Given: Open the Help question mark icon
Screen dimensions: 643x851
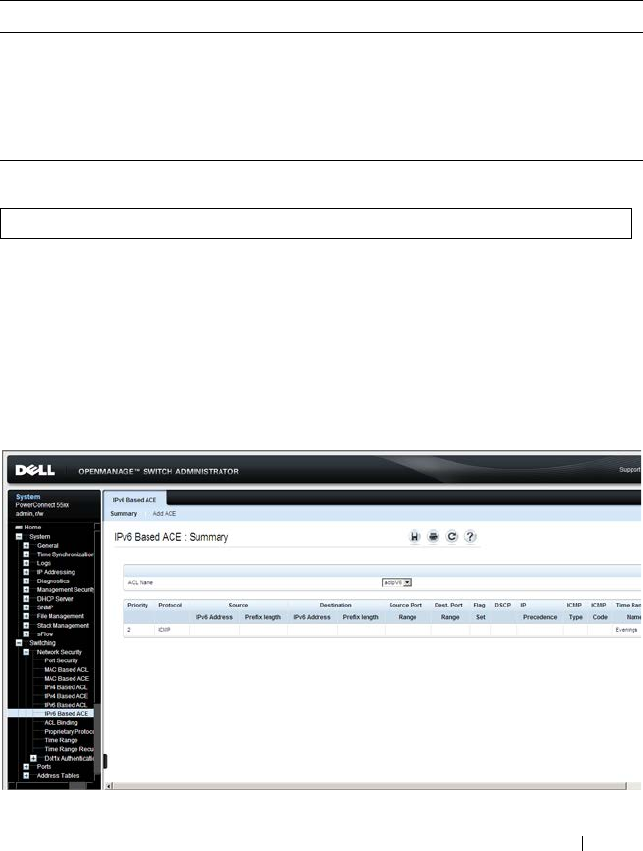Looking at the screenshot, I should pyautogui.click(x=470, y=537).
